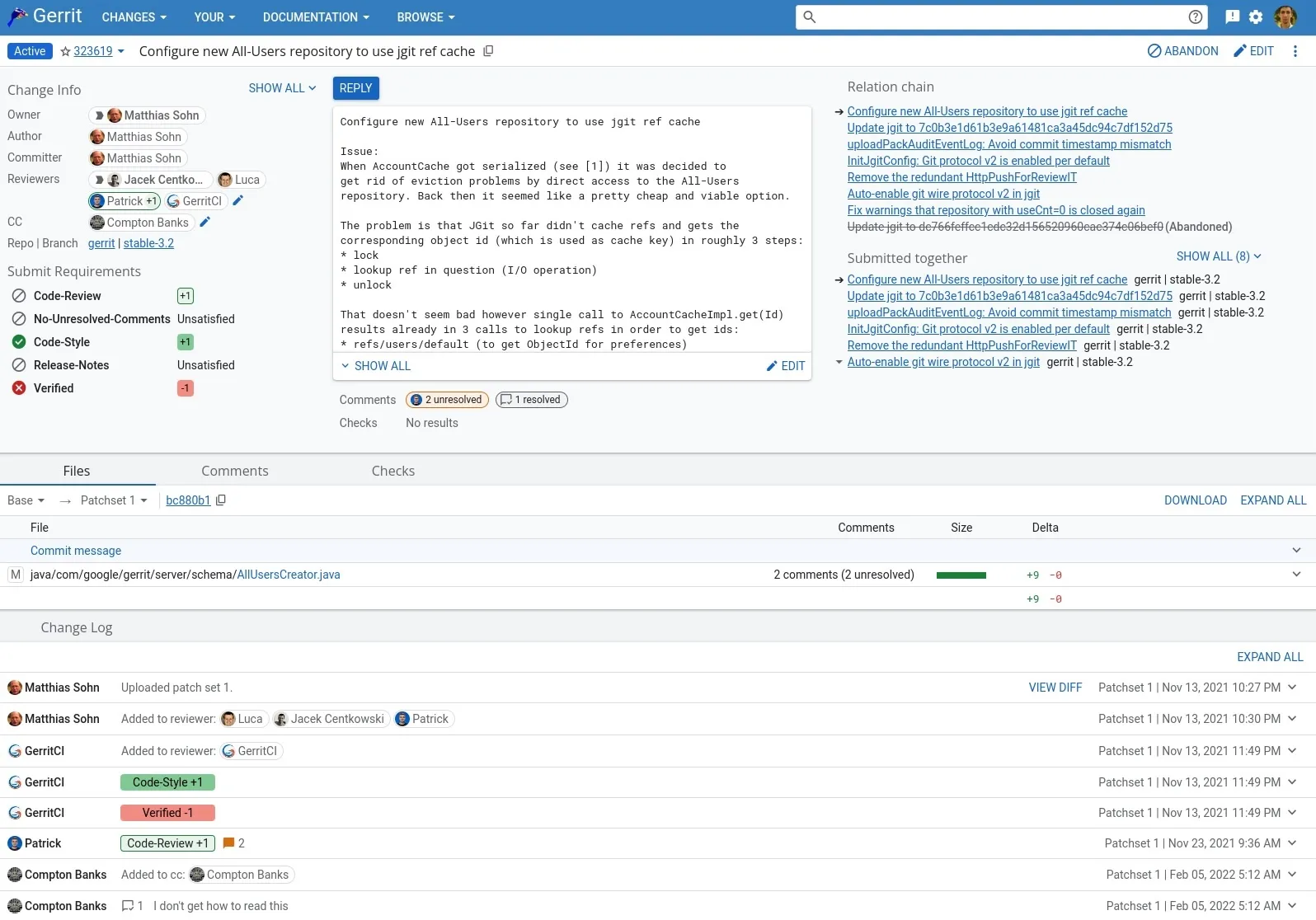1316x920 pixels.
Task: Expand the Patchset 1 dropdown
Action: tap(114, 500)
